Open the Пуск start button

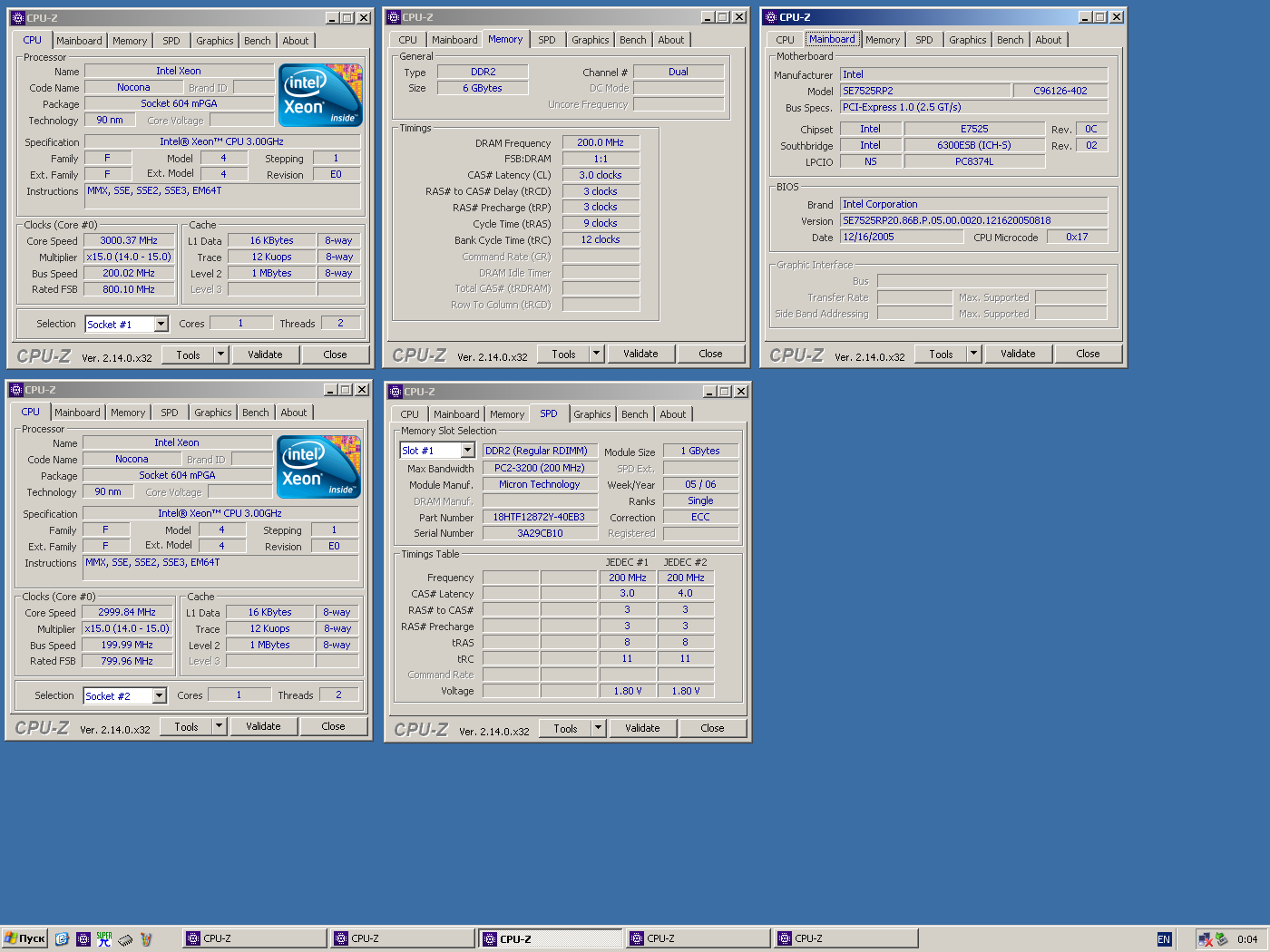click(x=24, y=938)
